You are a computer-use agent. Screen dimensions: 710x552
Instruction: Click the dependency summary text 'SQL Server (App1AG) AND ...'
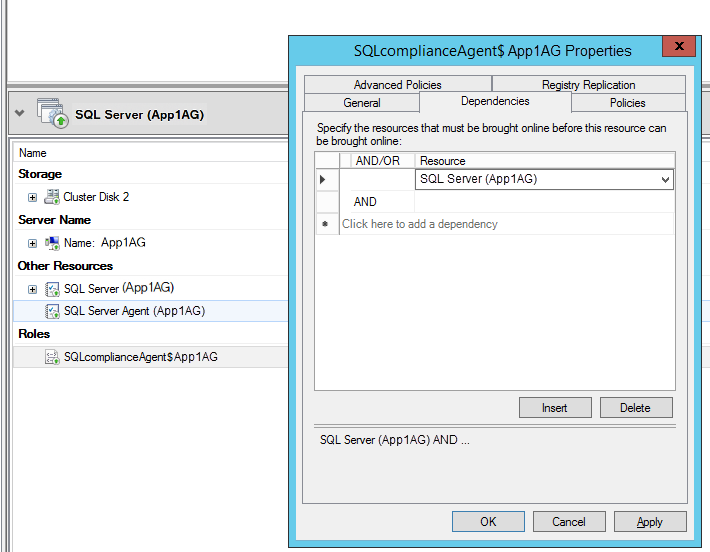[x=395, y=440]
